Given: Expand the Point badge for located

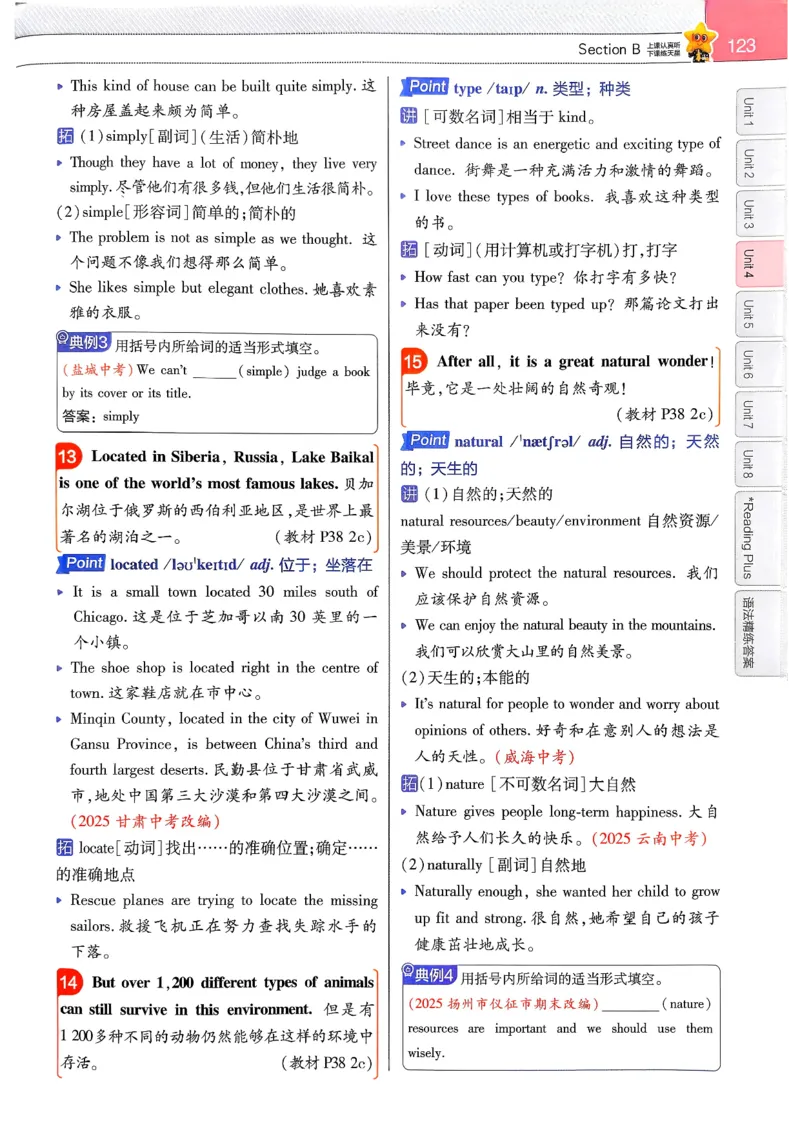Looking at the screenshot, I should pos(83,563).
